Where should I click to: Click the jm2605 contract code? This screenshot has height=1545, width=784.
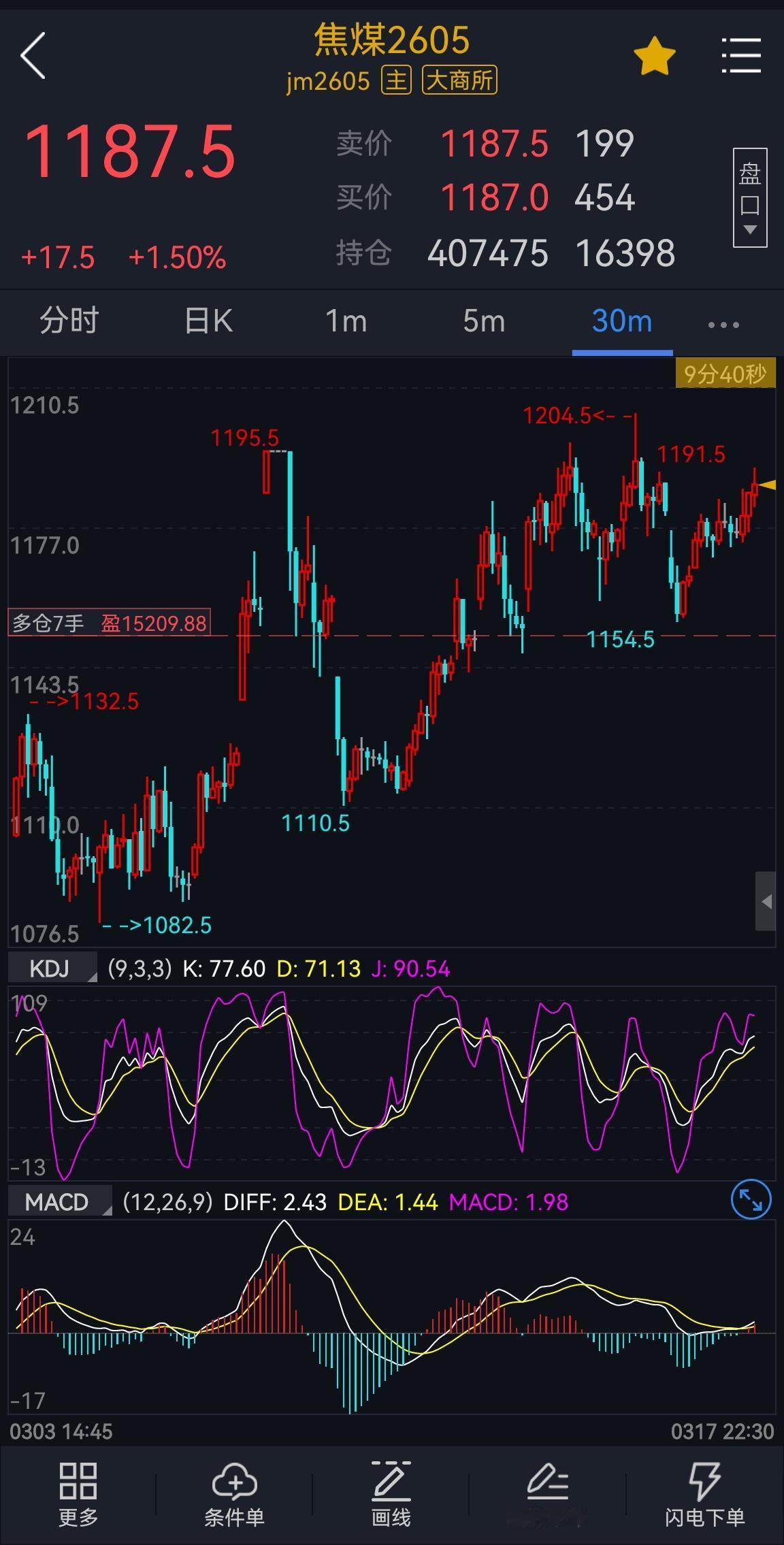click(x=328, y=82)
